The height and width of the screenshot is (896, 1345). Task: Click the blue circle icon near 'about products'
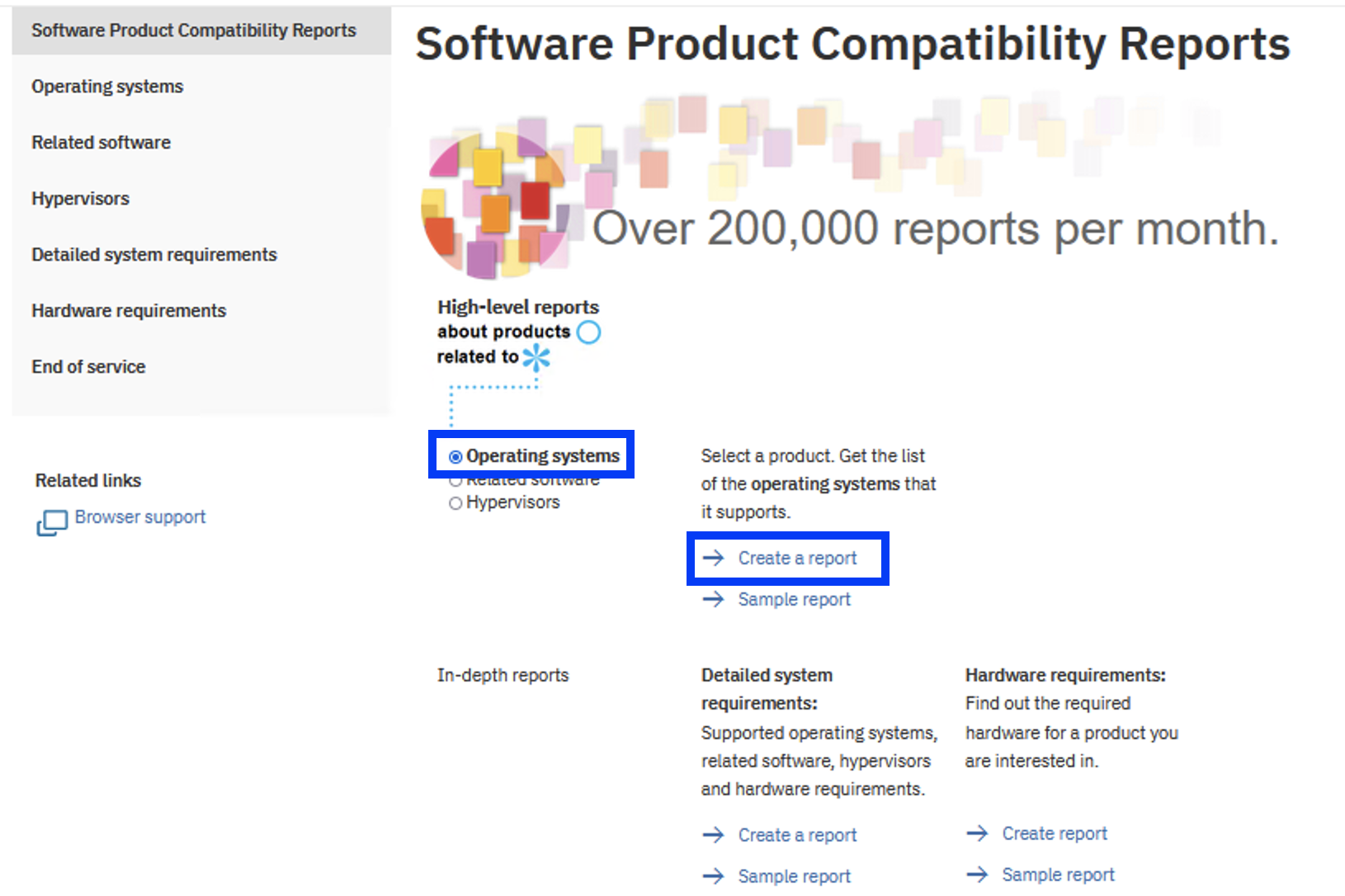pos(588,332)
